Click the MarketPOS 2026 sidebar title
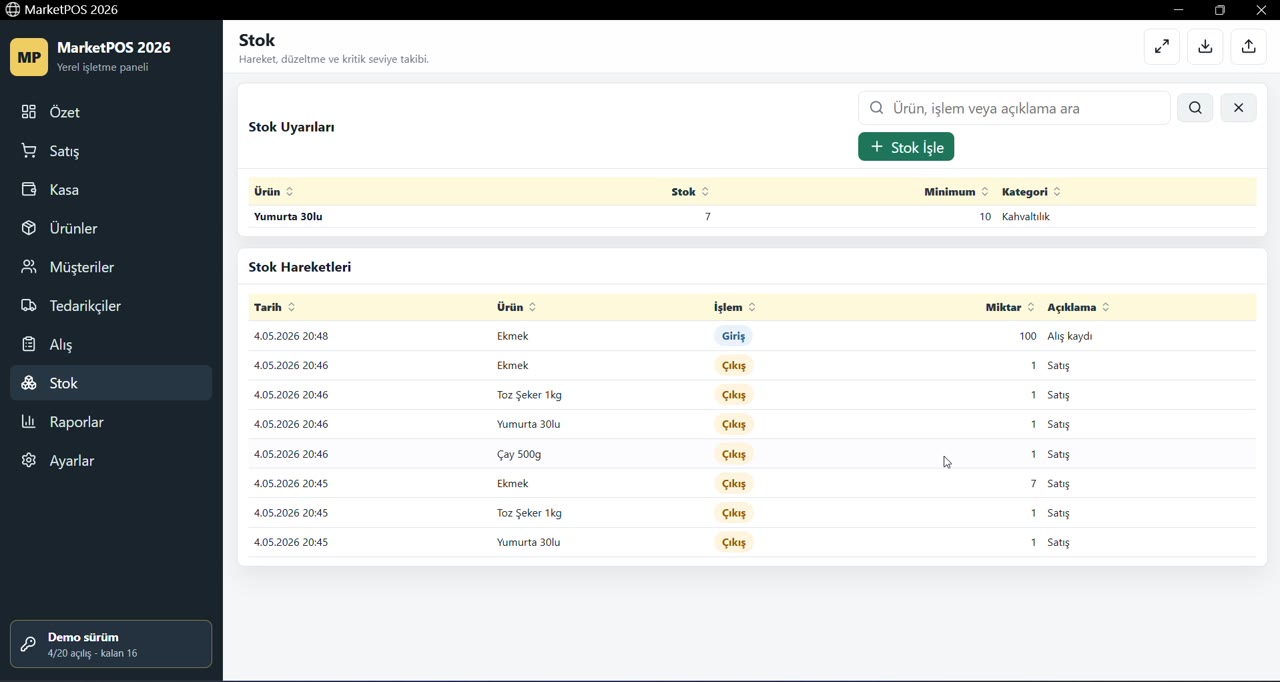The height and width of the screenshot is (682, 1280). click(114, 48)
